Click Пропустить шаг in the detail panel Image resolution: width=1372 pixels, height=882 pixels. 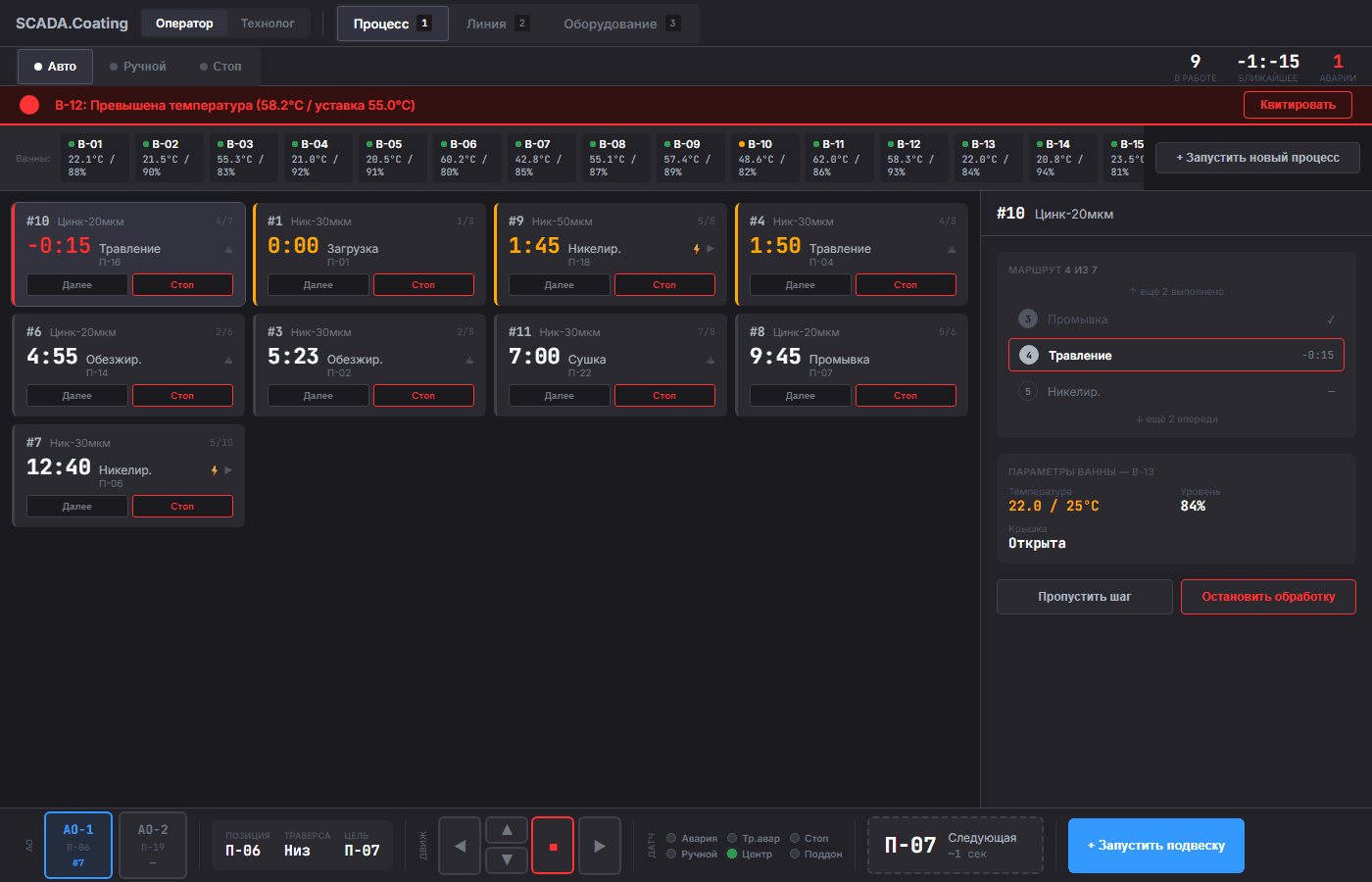1084,596
